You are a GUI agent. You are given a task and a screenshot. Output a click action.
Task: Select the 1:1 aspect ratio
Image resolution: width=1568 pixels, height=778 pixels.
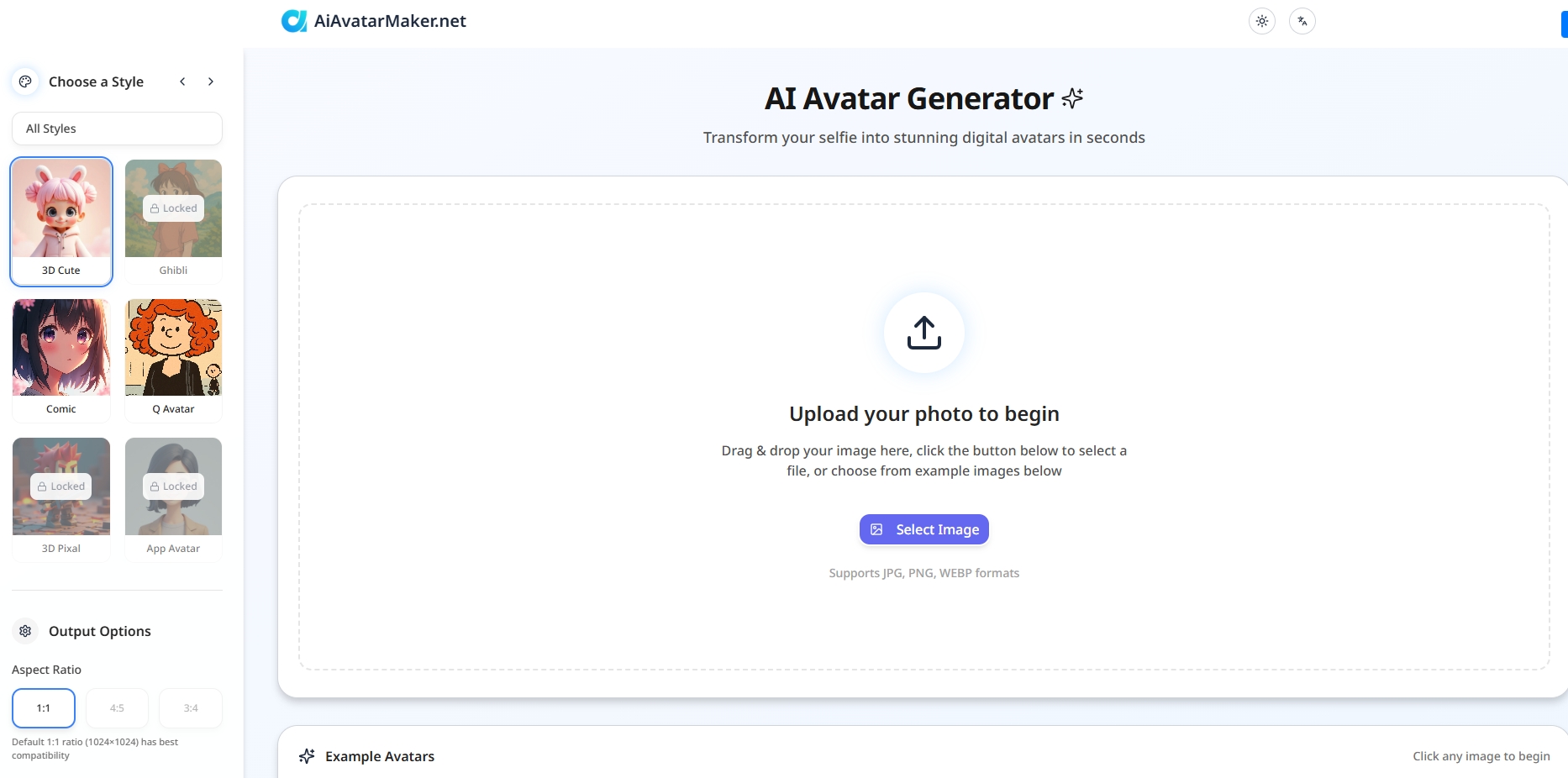(44, 708)
